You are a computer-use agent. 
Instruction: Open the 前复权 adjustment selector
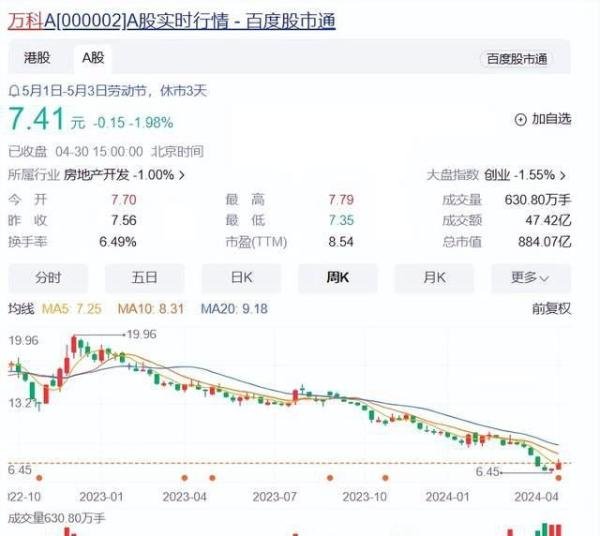click(551, 309)
